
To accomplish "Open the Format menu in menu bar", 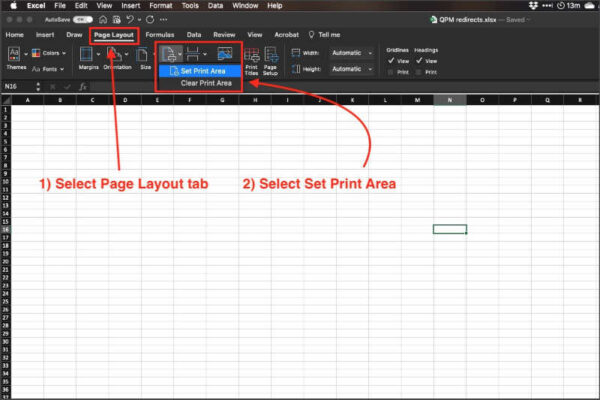I will pos(161,5).
